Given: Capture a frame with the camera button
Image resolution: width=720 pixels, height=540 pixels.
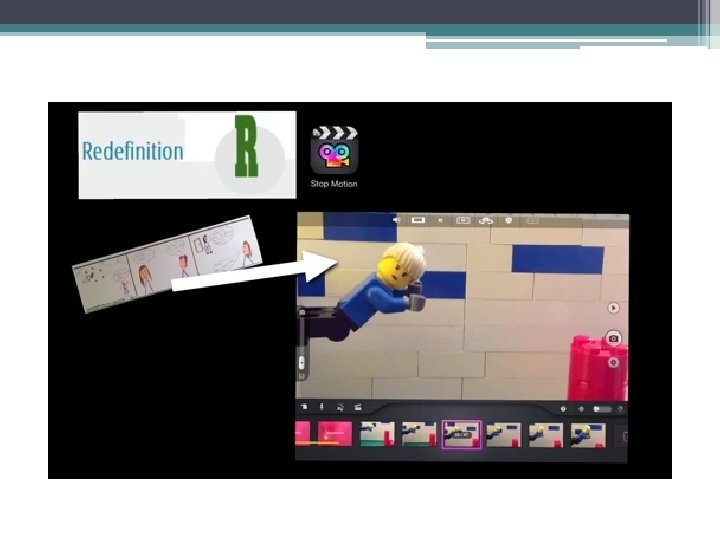Looking at the screenshot, I should 613,338.
